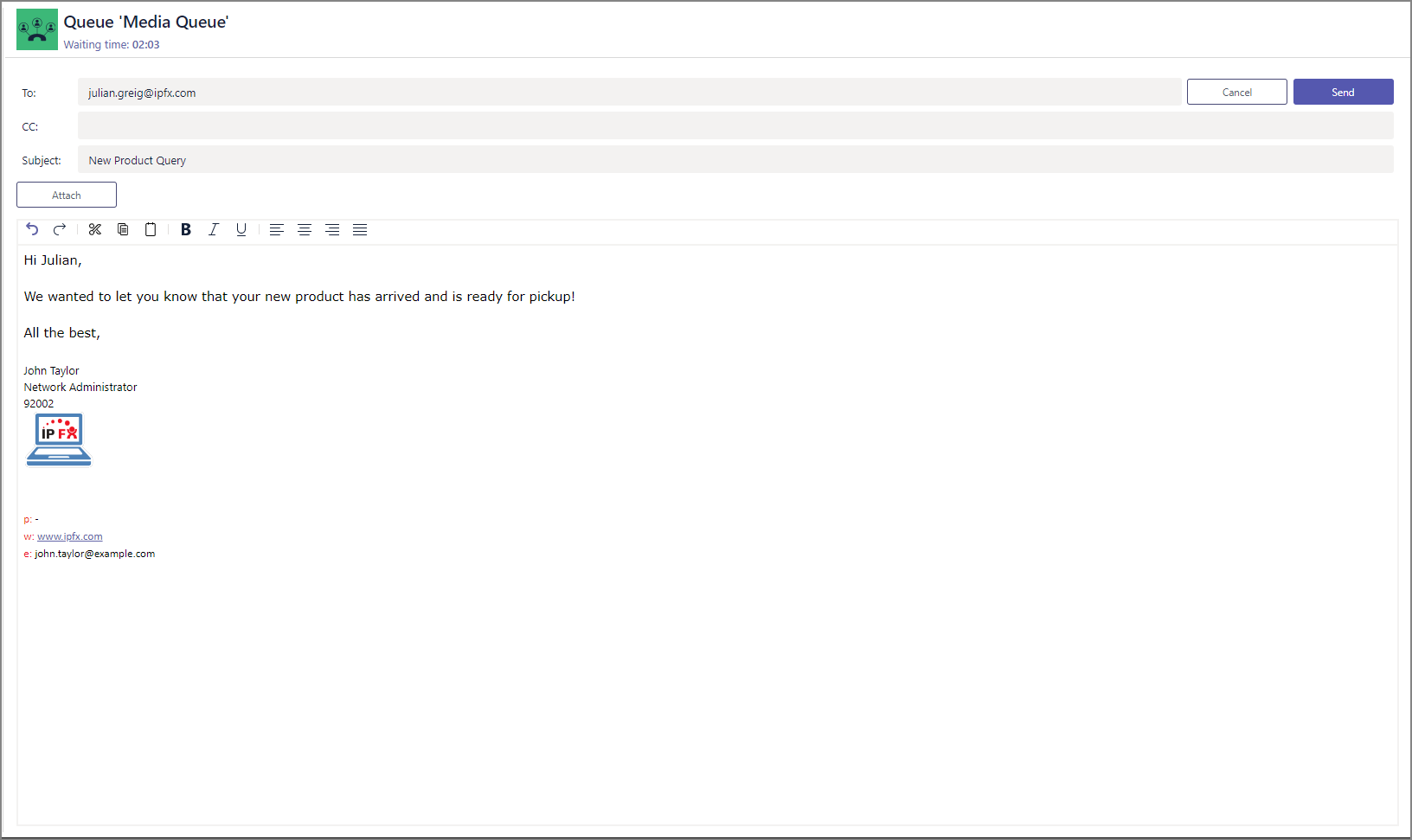
Task: Click the 'p: -' phone line
Action: click(x=31, y=519)
